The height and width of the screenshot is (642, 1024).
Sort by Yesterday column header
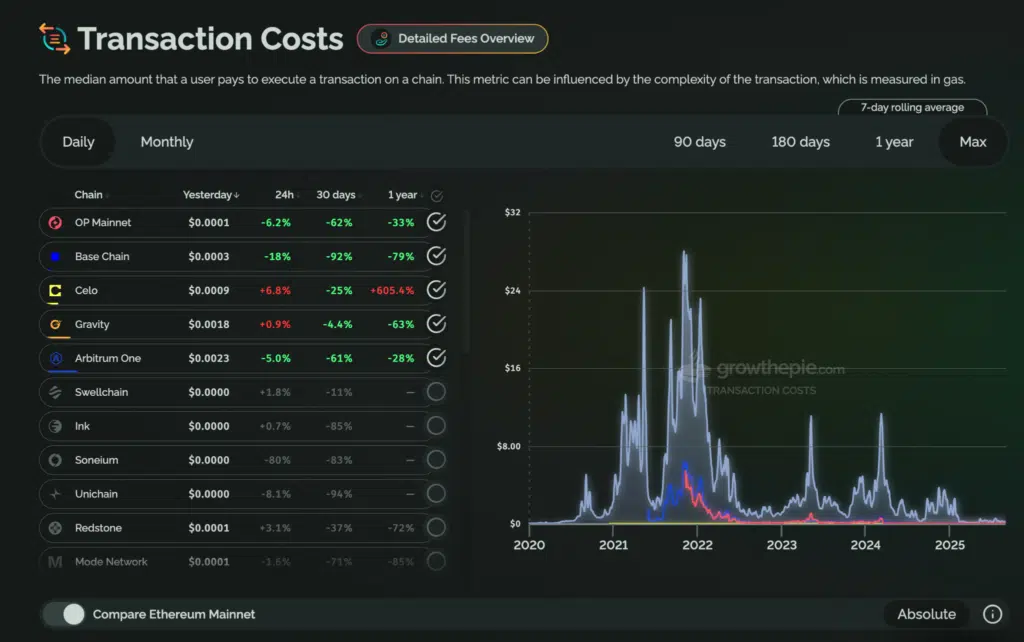210,195
